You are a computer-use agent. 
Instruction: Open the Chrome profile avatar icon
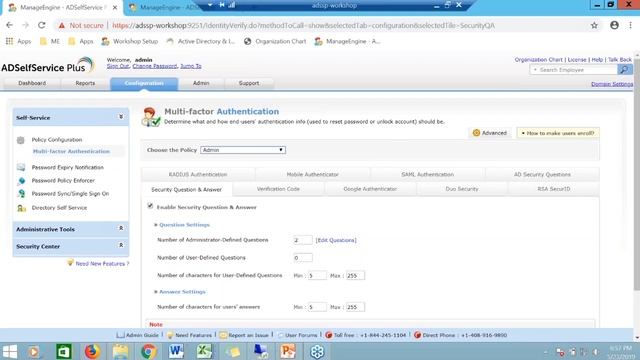pyautogui.click(x=614, y=25)
